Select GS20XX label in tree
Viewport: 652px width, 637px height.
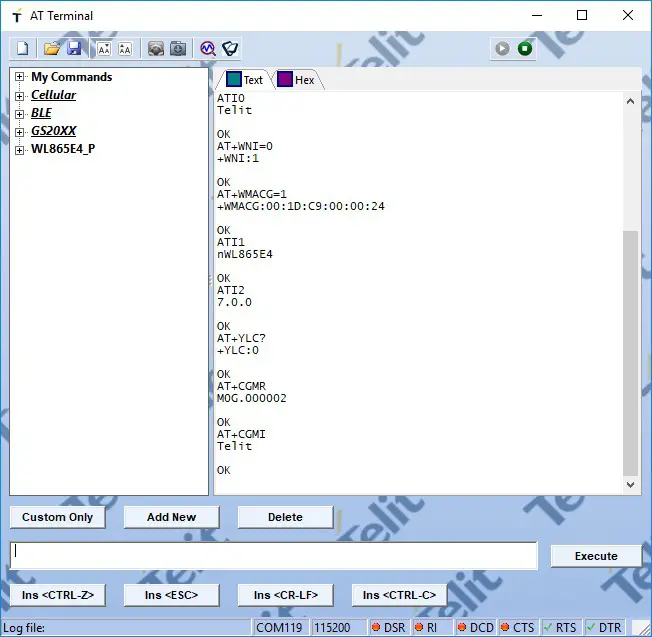(54, 131)
